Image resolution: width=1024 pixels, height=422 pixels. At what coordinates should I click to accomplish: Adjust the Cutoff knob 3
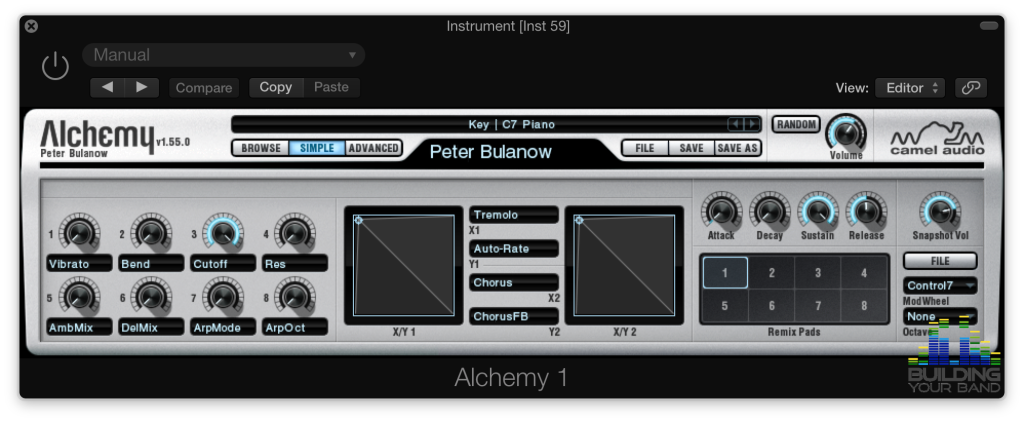pyautogui.click(x=223, y=231)
